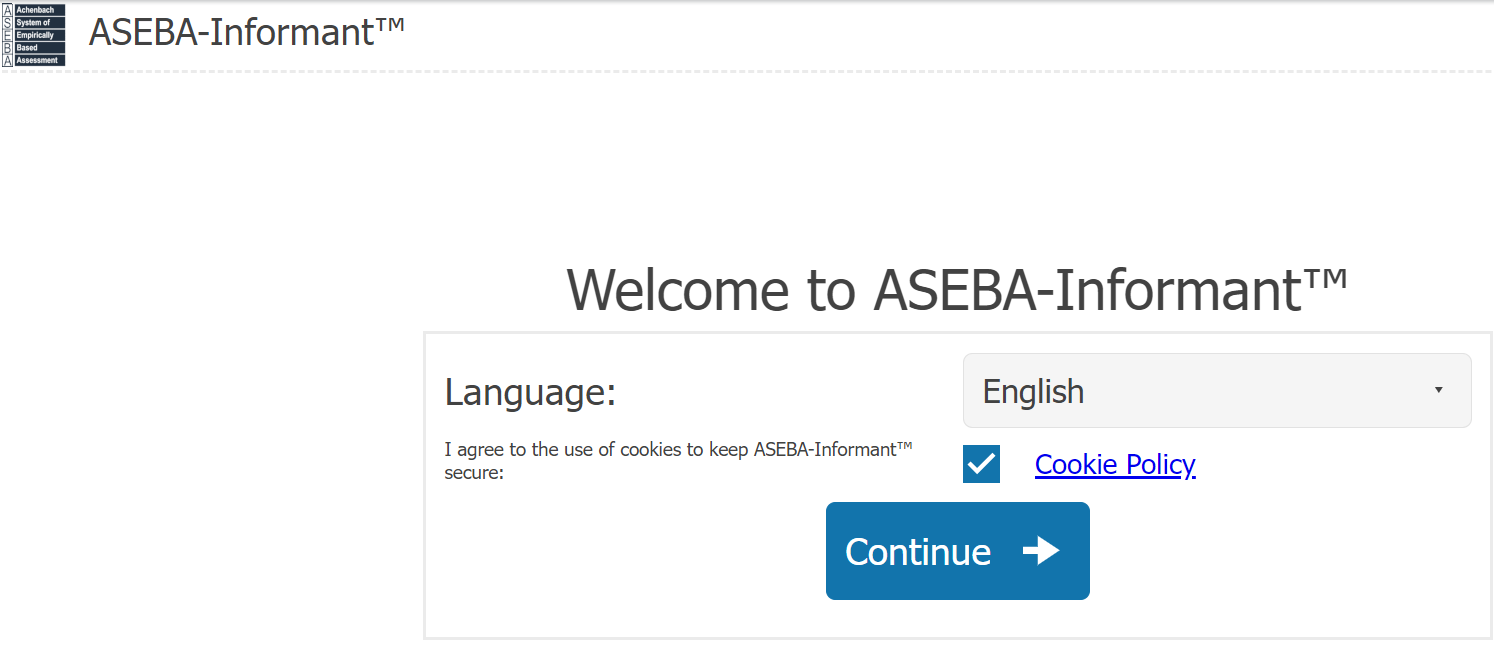Image resolution: width=1494 pixels, height=651 pixels.
Task: Click the 'Empirically' row of the logo
Action: coord(39,35)
